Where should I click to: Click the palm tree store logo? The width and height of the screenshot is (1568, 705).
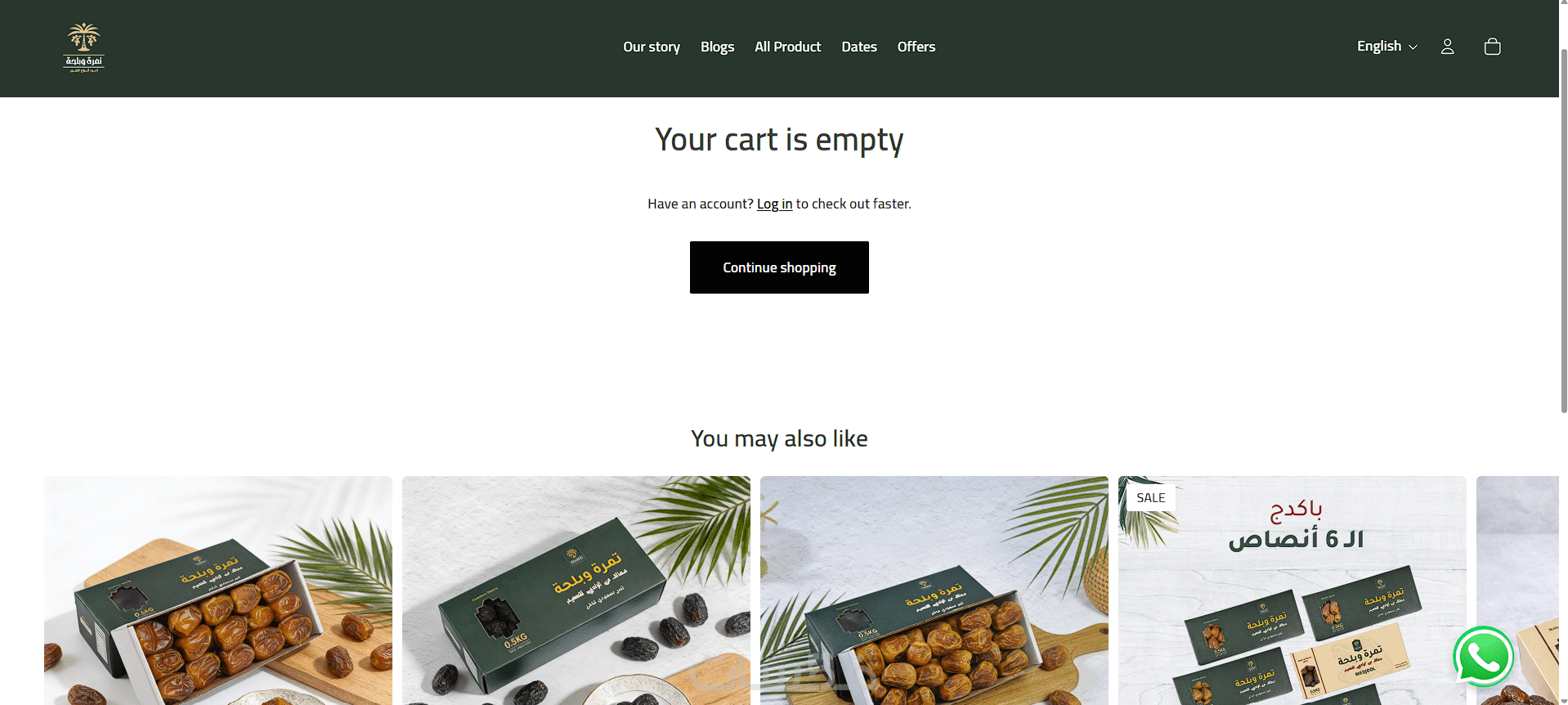click(x=83, y=47)
